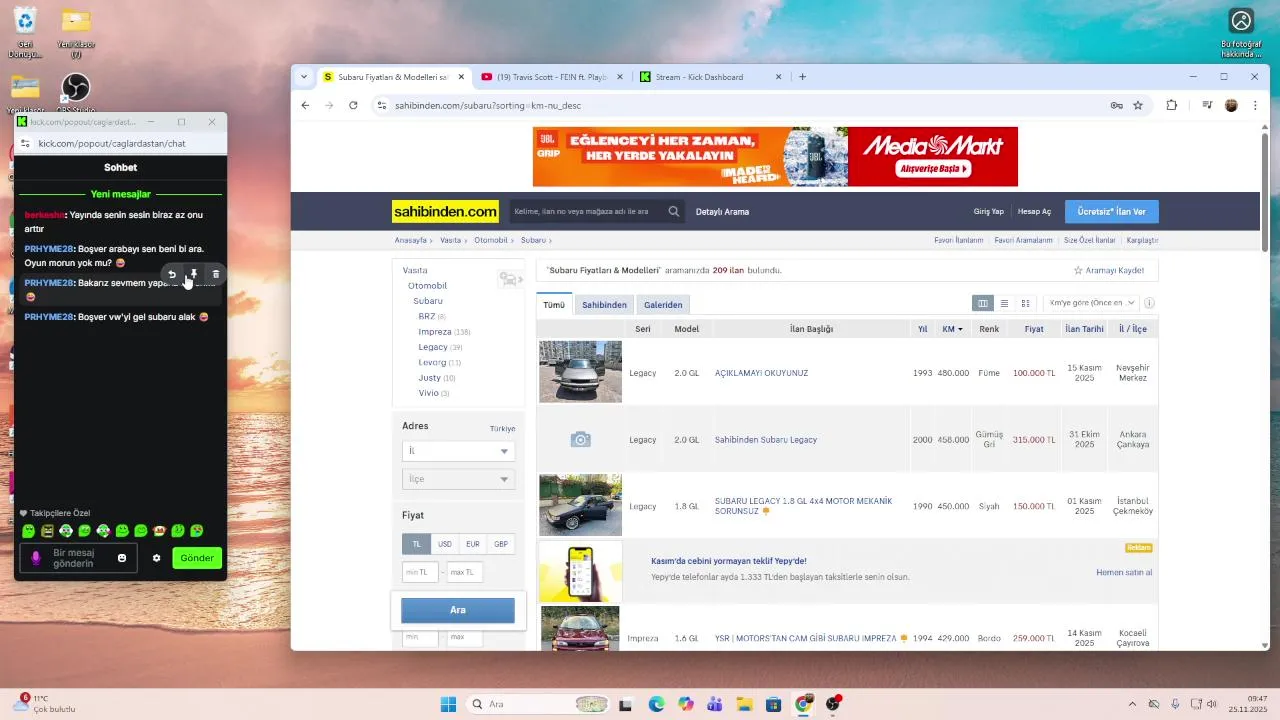
Task: Open the İl province dropdown
Action: (x=458, y=451)
